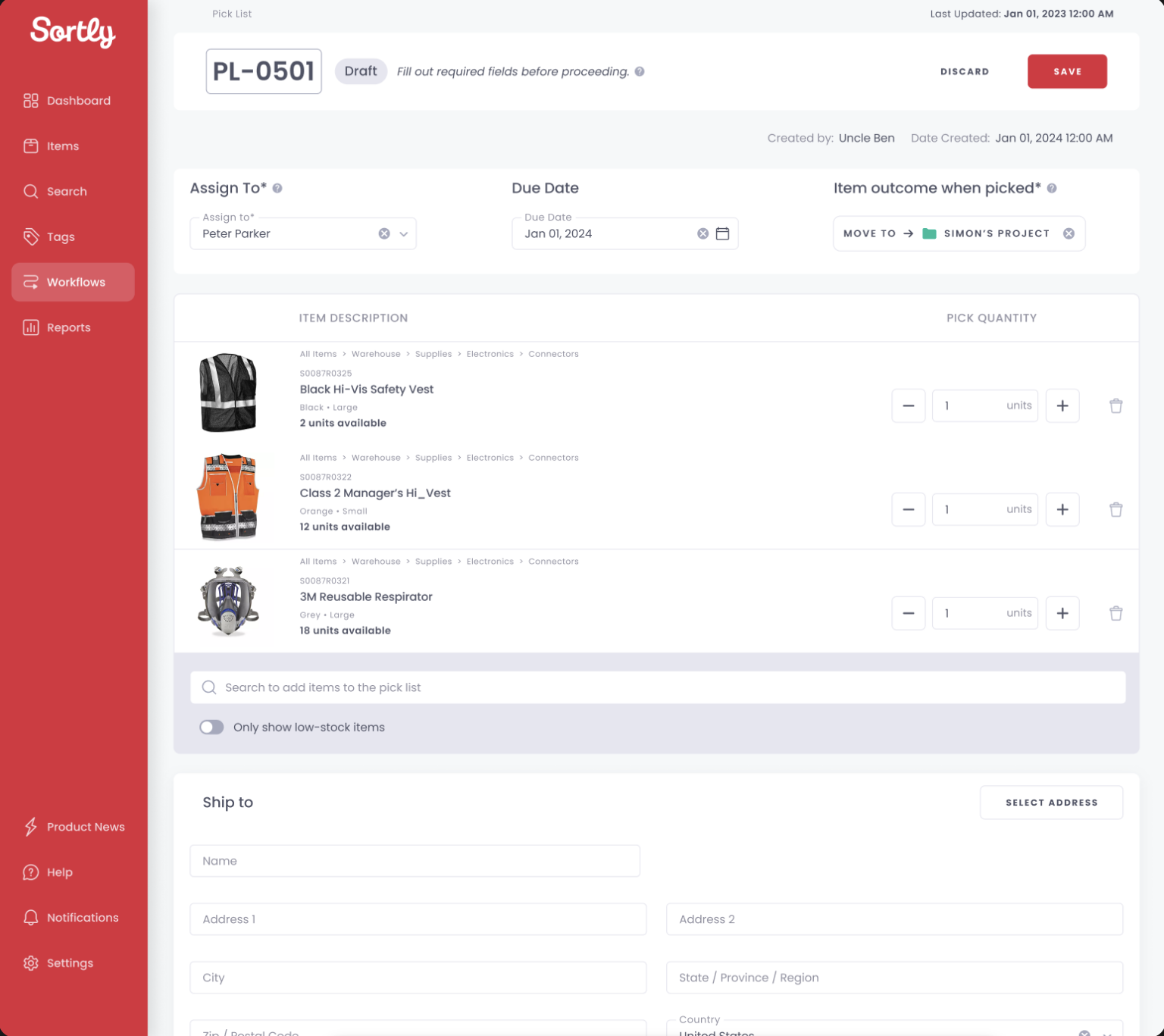
Task: Enable the Only show low-stock items toggle
Action: click(x=211, y=727)
